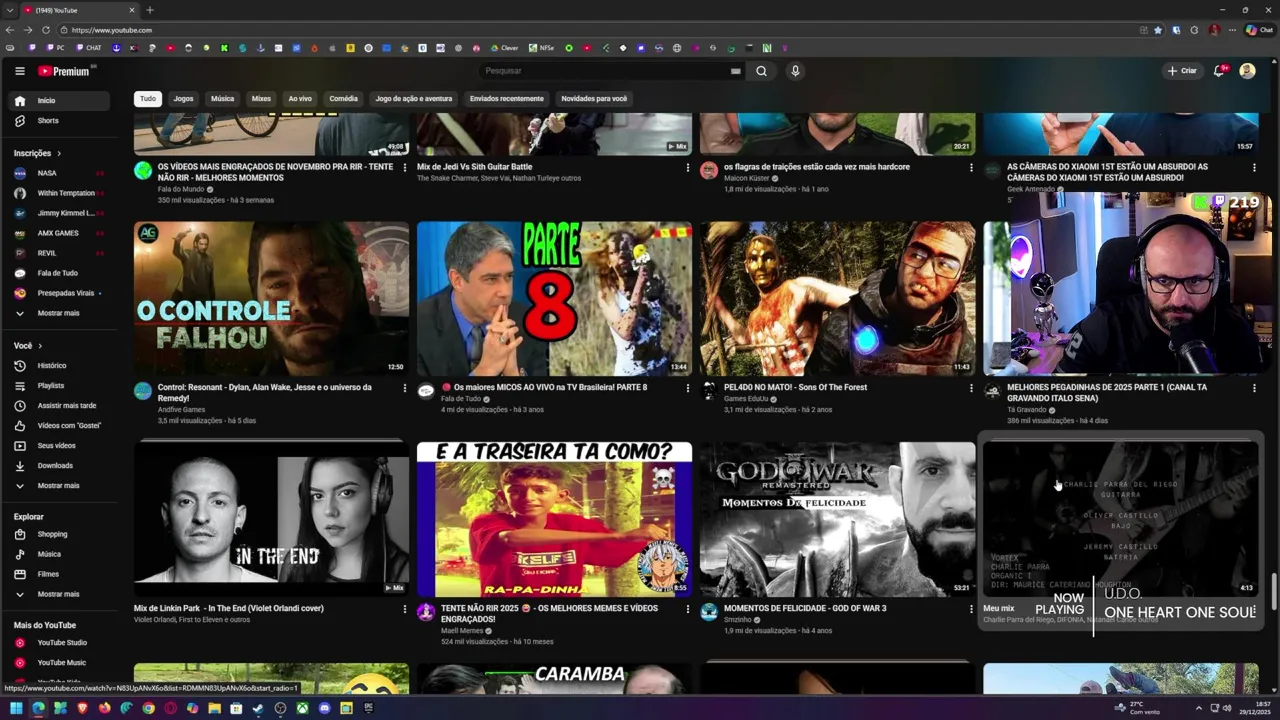Select the Música filter chip

(222, 99)
